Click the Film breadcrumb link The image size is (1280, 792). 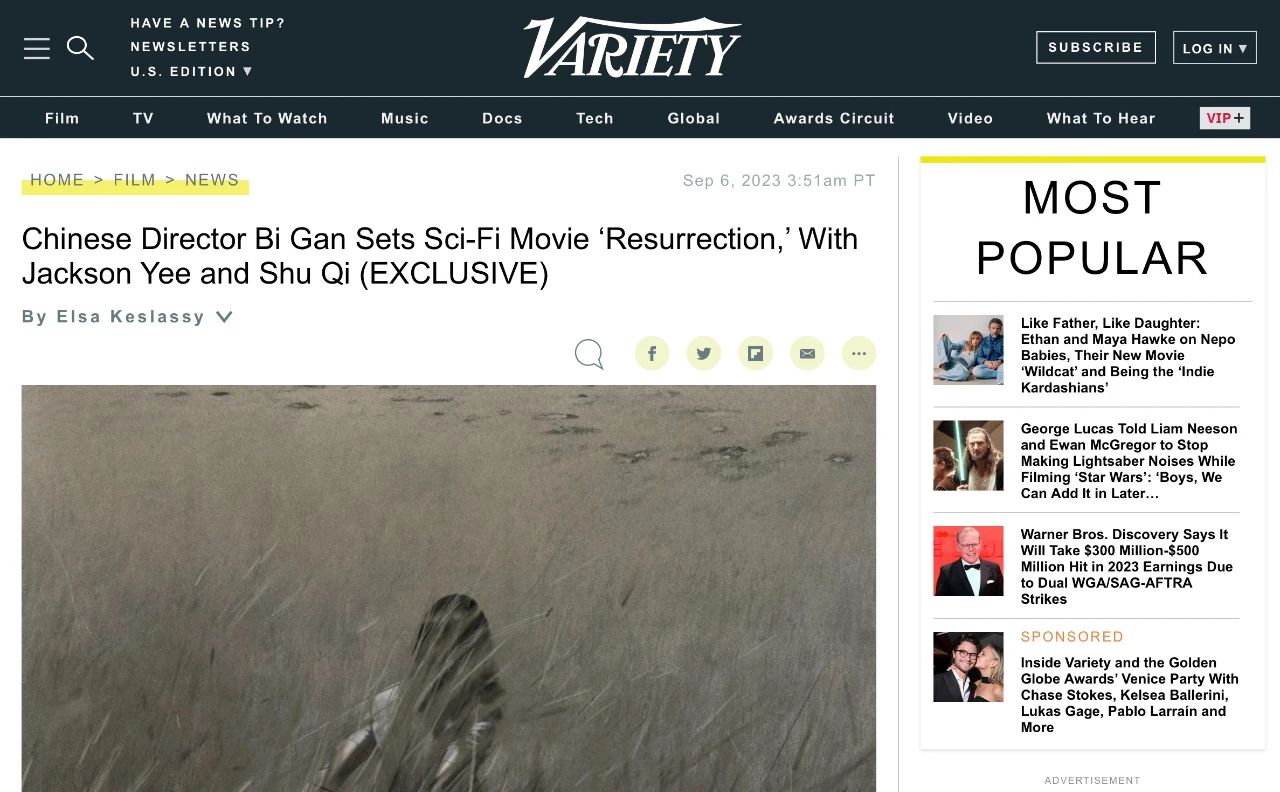[135, 180]
